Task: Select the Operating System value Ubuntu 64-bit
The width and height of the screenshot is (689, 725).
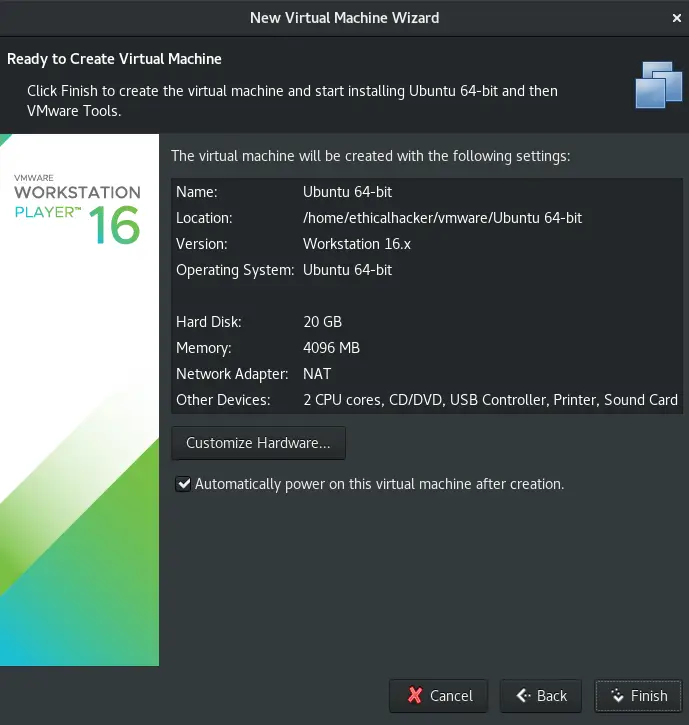Action: point(347,270)
